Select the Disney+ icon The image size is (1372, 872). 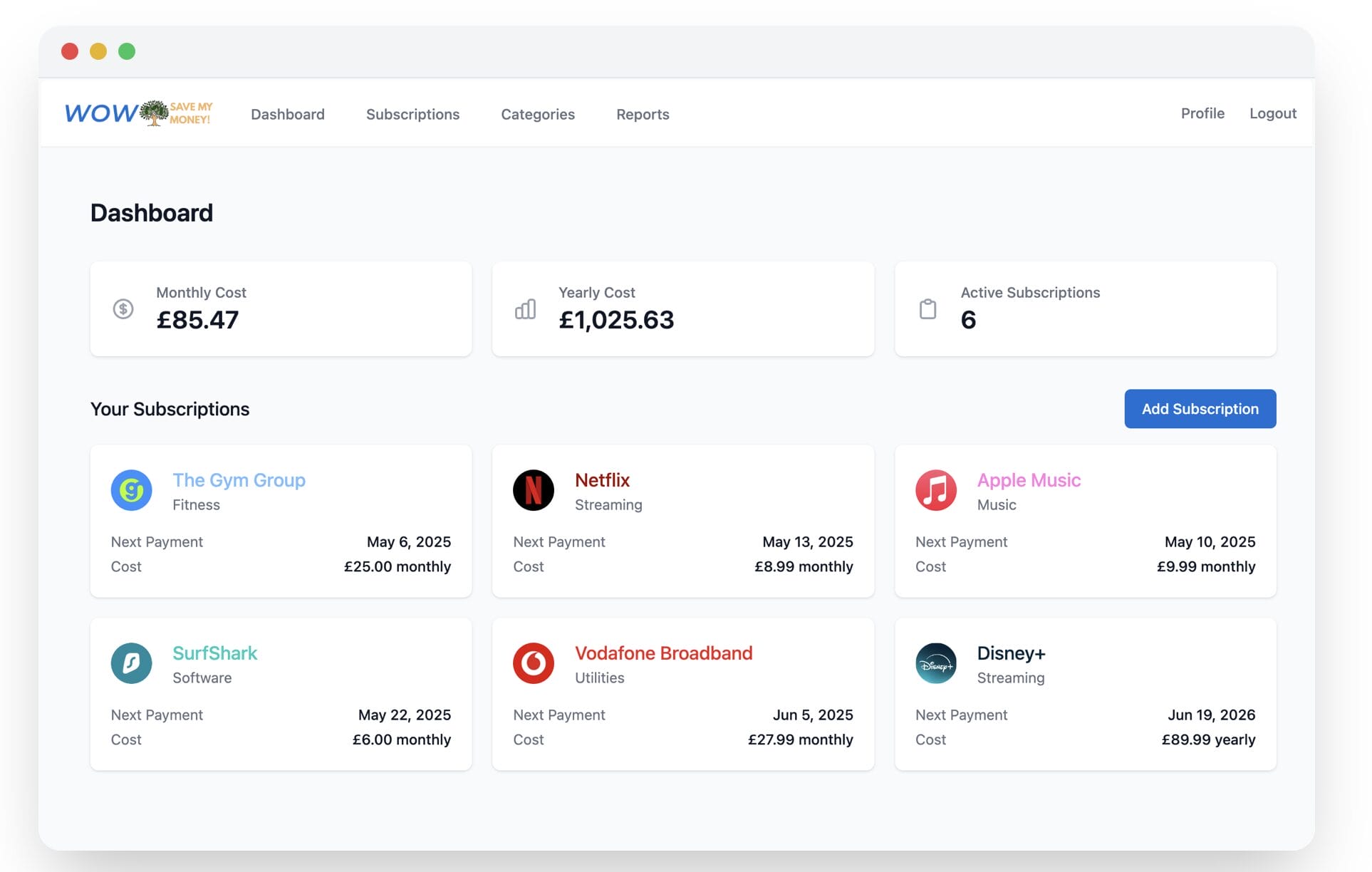click(x=936, y=663)
